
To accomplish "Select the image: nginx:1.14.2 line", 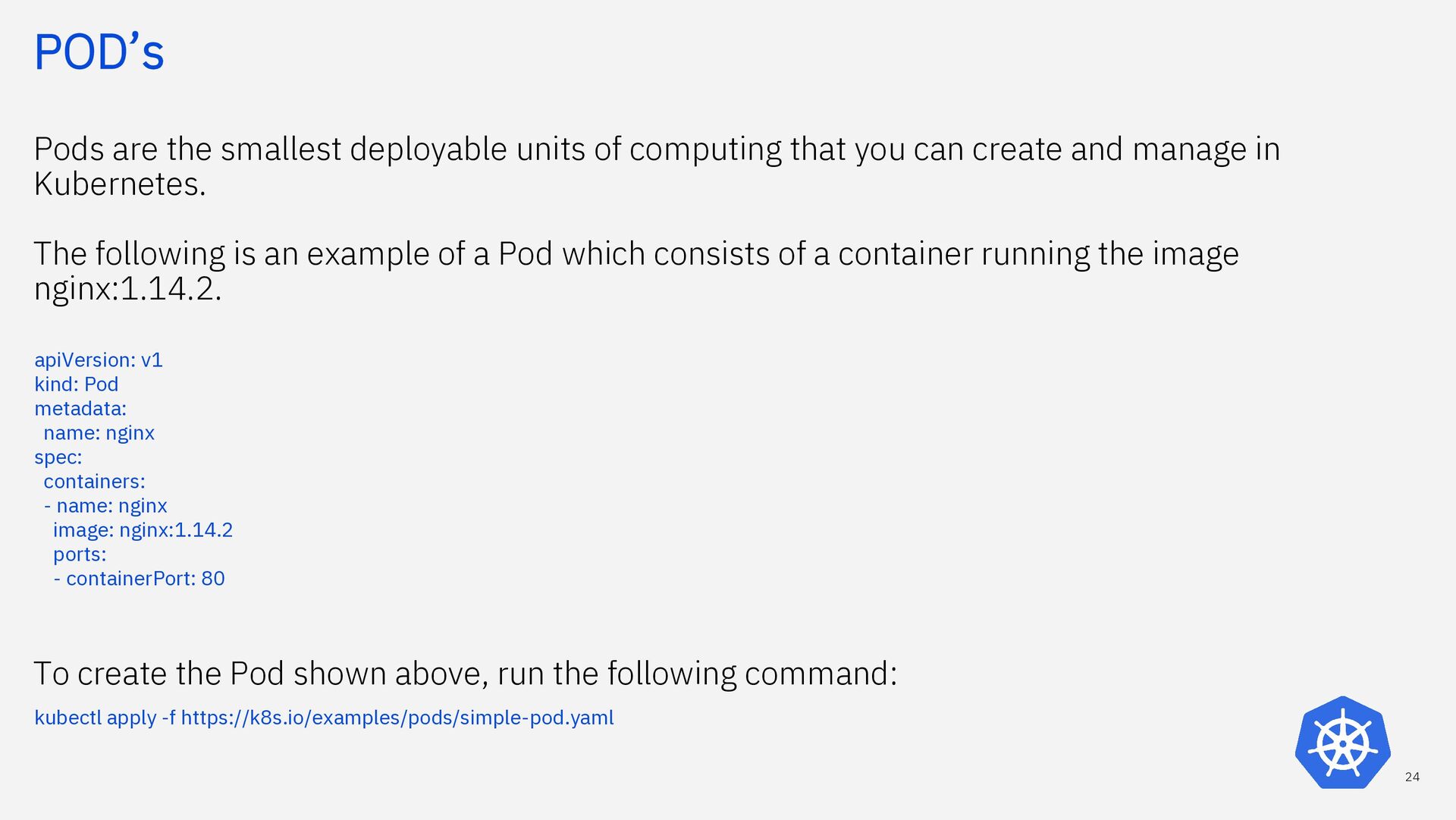I will pos(143,530).
